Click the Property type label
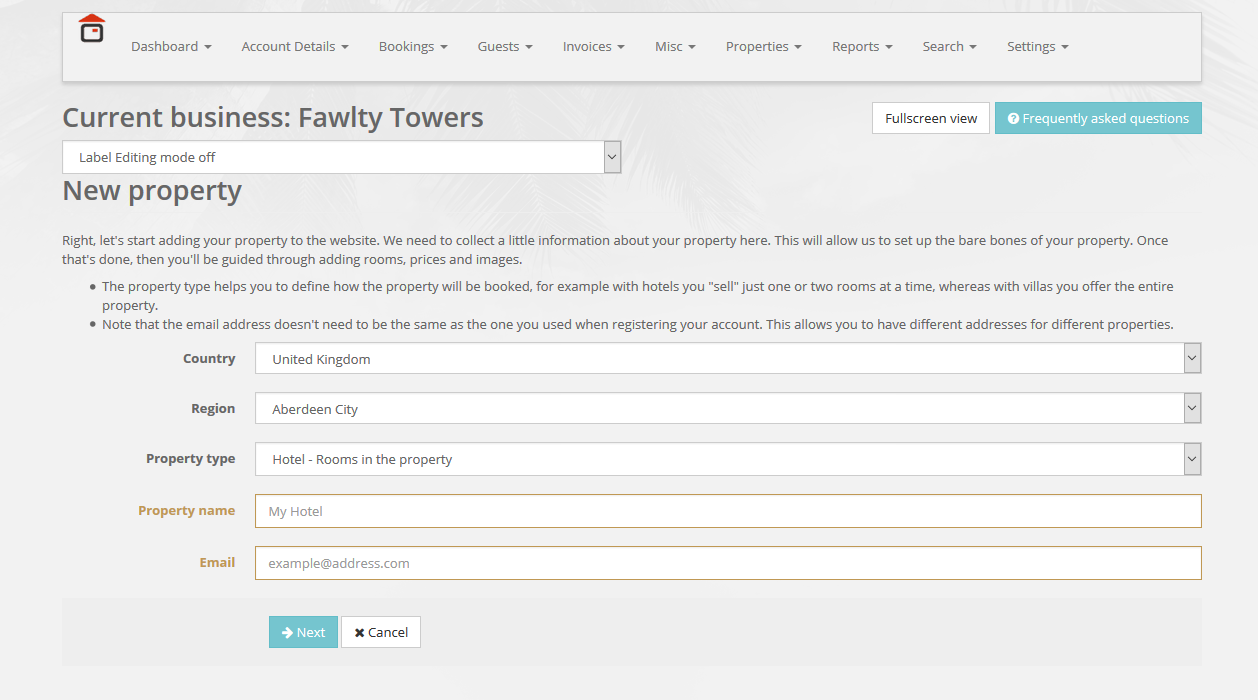Image resolution: width=1258 pixels, height=700 pixels. 191,459
